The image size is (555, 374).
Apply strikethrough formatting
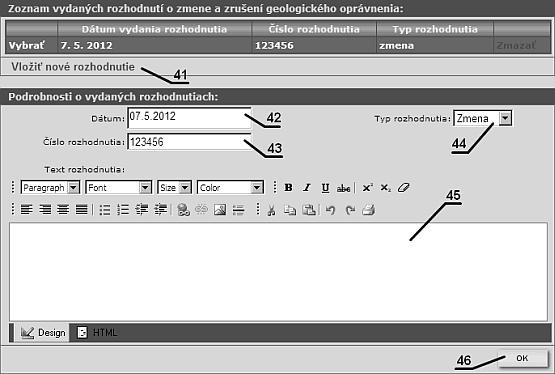coord(343,188)
